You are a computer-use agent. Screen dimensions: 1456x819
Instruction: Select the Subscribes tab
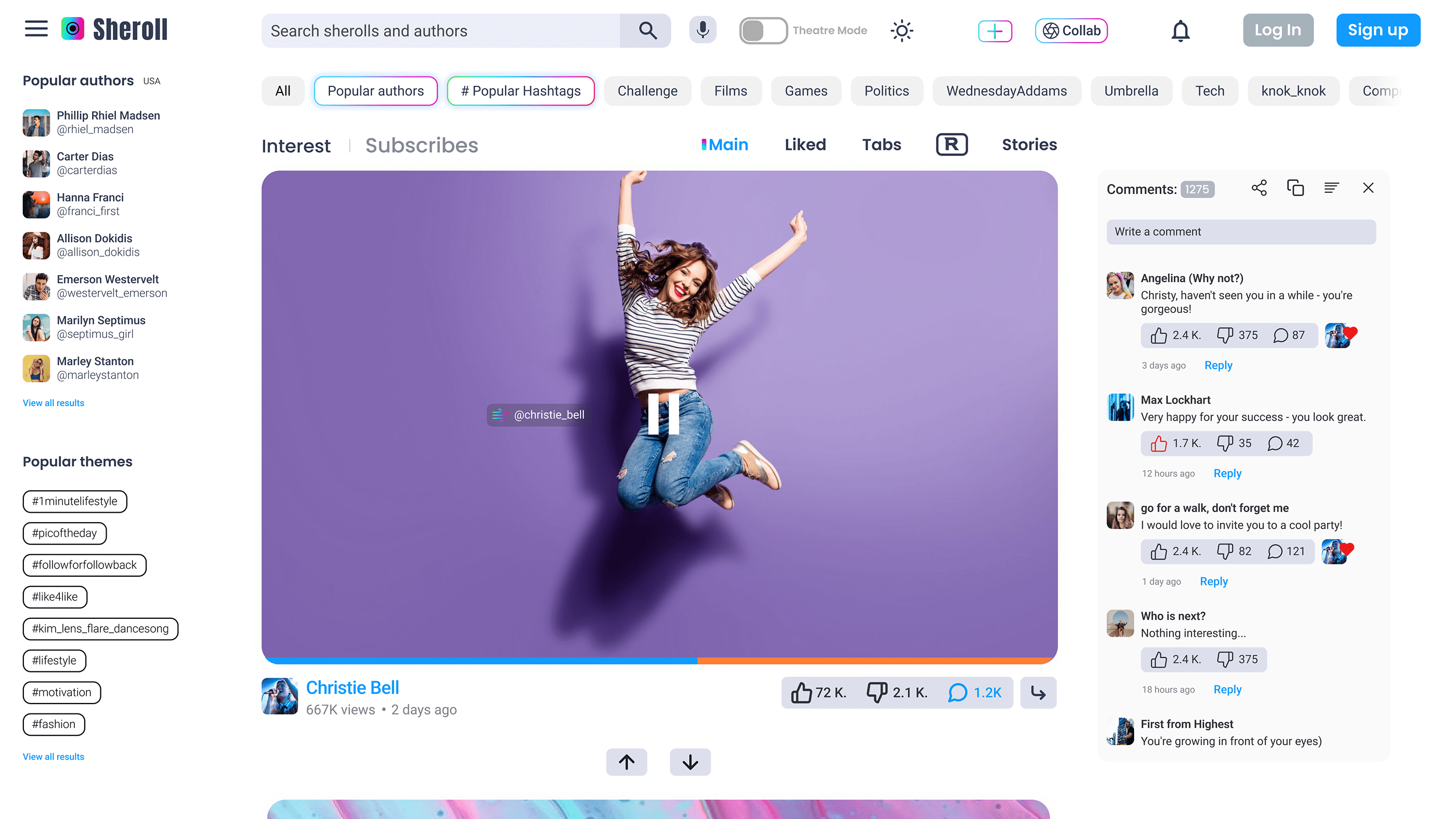tap(421, 146)
